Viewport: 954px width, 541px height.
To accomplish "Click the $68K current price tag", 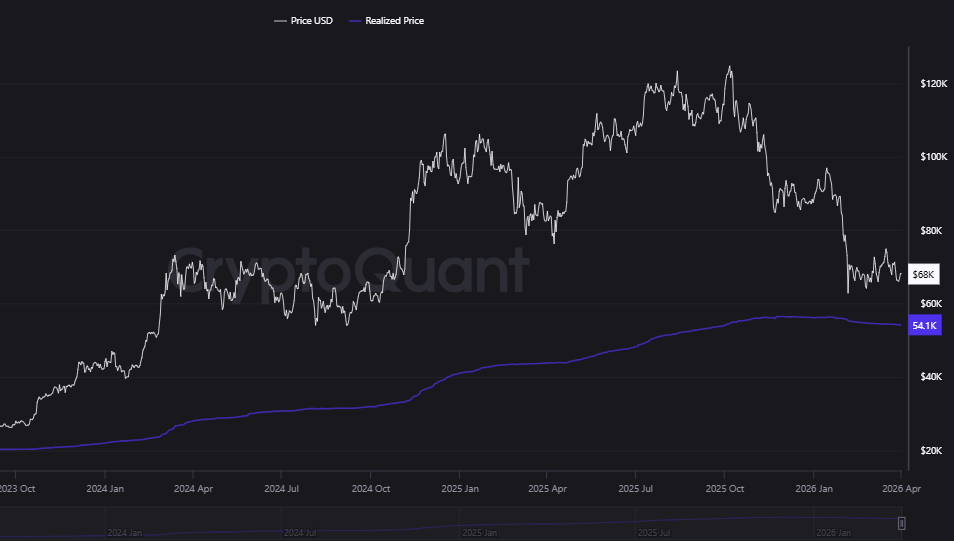I will point(924,274).
